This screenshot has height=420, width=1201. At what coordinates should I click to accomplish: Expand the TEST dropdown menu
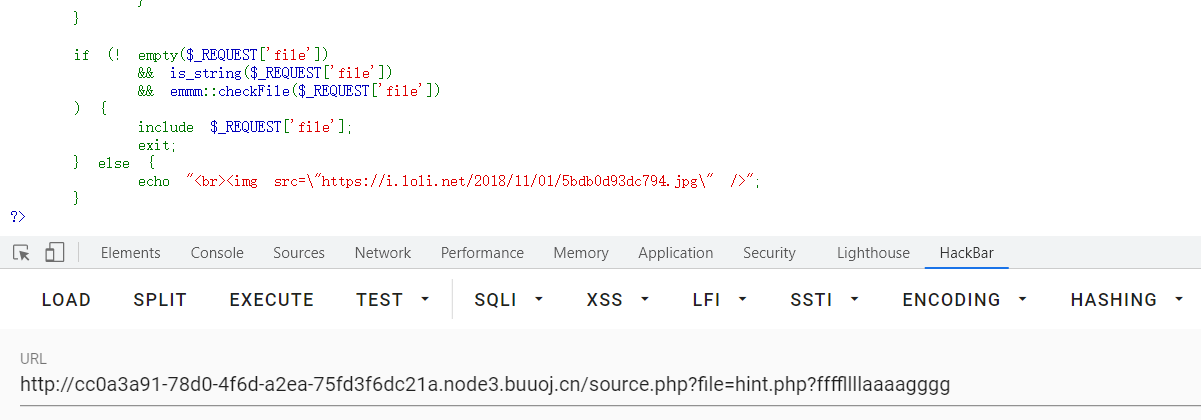click(393, 300)
